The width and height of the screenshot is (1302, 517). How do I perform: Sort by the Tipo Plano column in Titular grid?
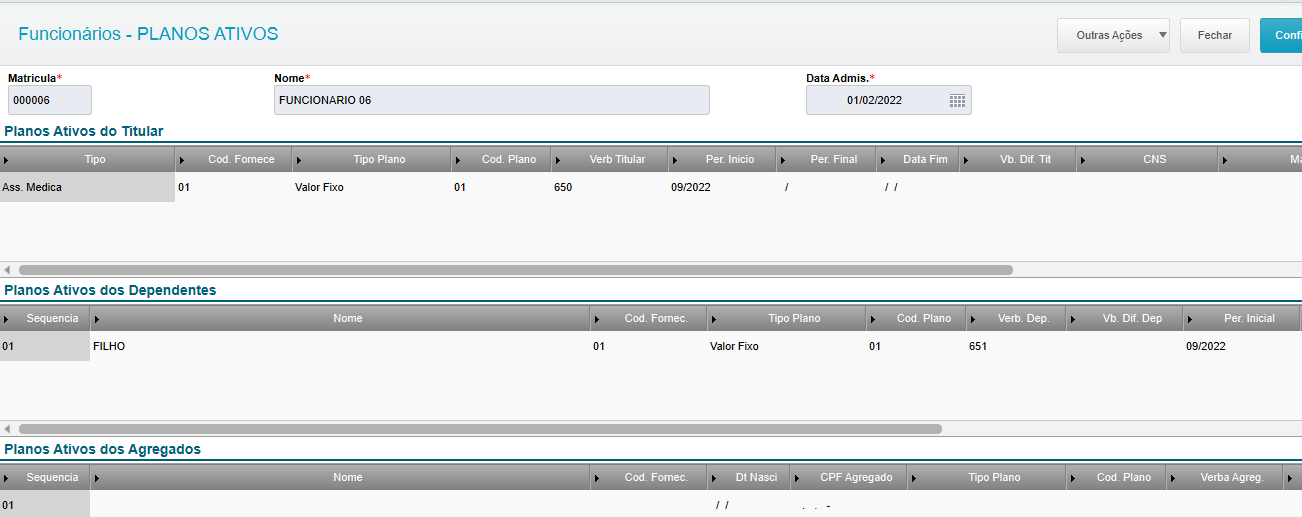click(x=379, y=160)
